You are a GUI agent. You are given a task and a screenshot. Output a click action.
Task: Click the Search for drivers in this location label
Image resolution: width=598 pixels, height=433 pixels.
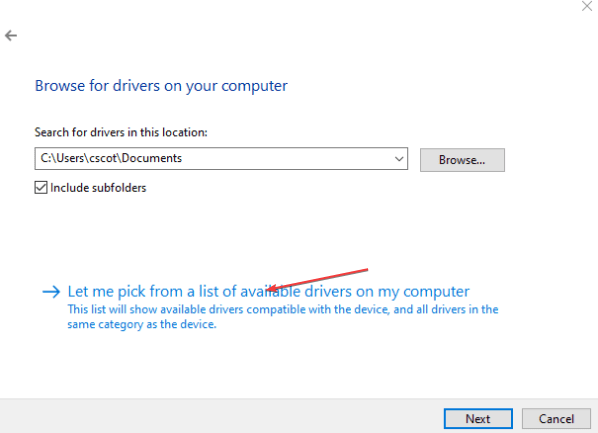pyautogui.click(x=121, y=132)
